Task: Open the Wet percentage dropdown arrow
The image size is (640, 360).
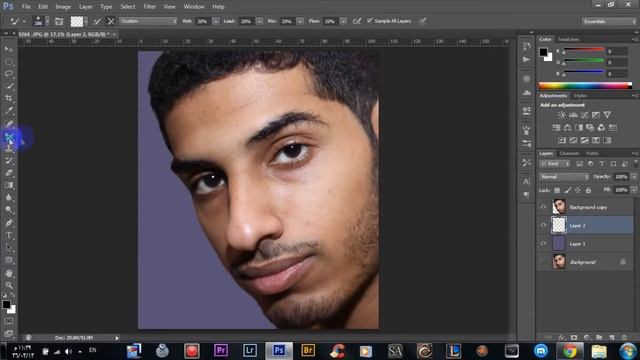Action: tap(216, 21)
